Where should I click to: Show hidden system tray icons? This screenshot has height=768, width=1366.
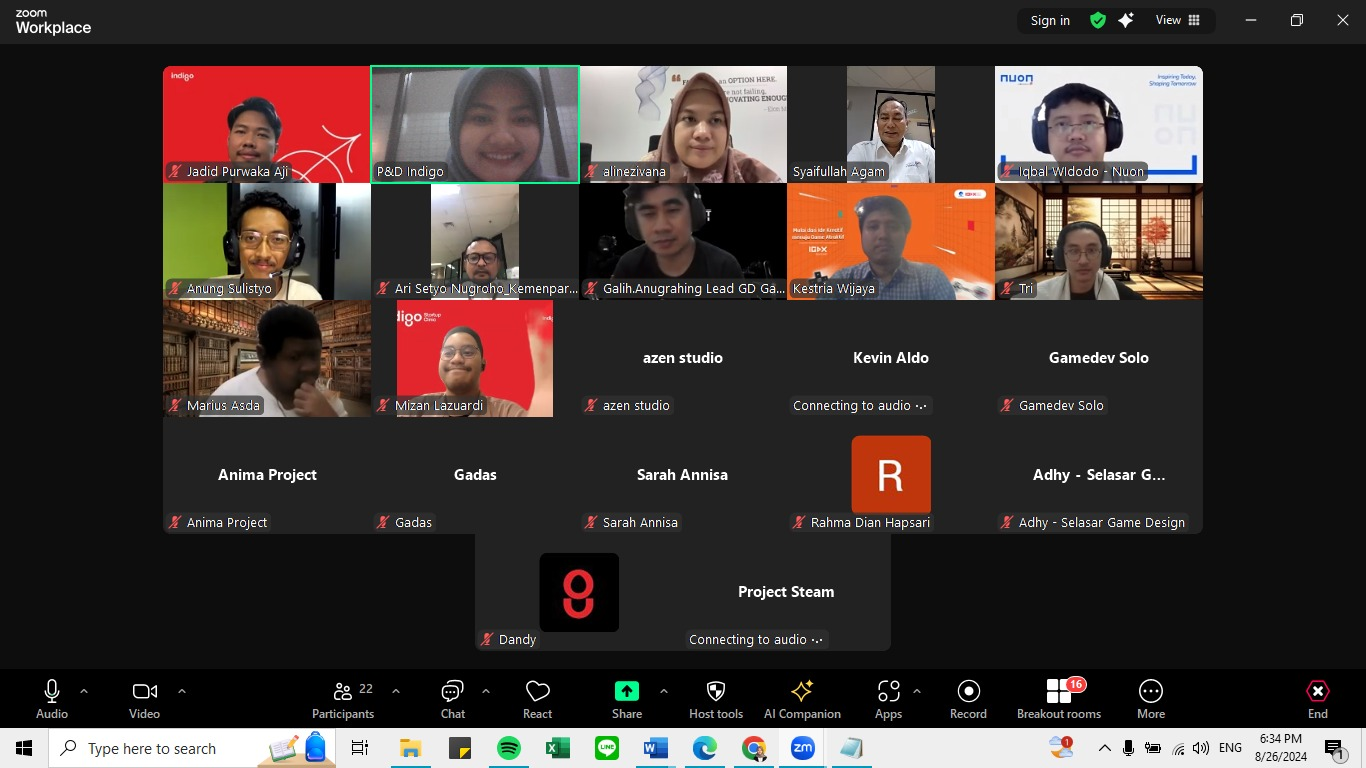[x=1105, y=748]
